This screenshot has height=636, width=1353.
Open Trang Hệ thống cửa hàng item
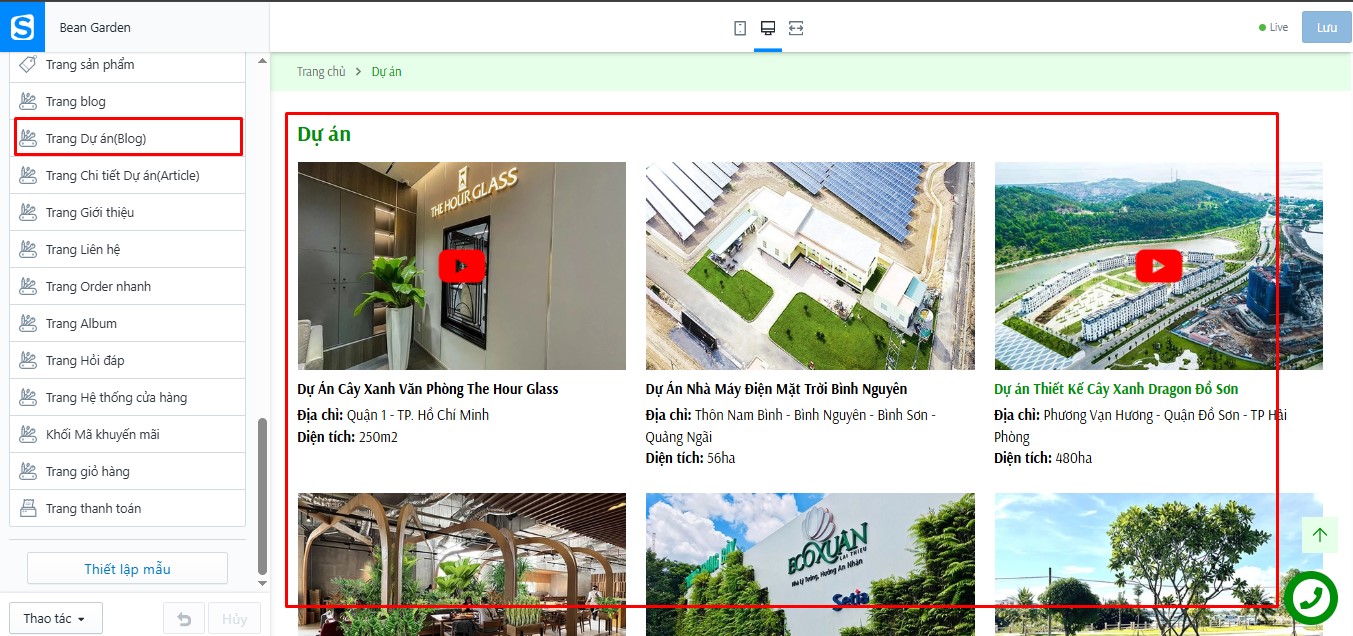(128, 397)
